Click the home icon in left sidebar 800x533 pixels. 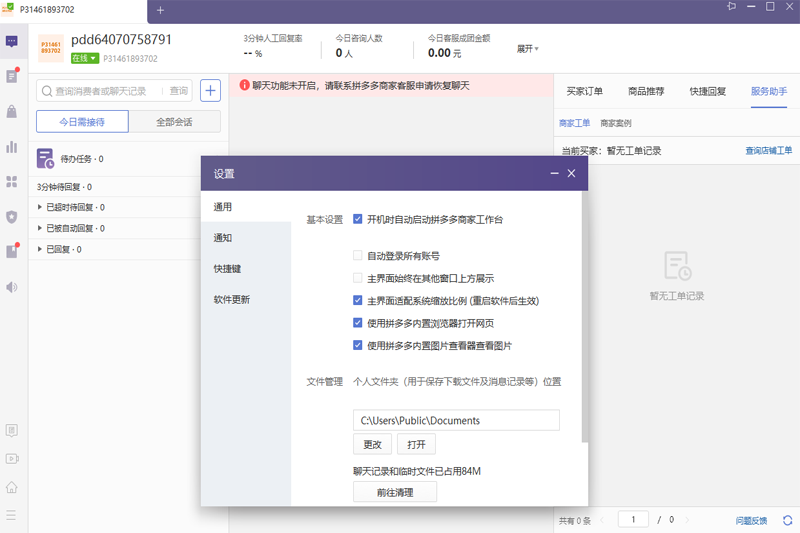[12, 487]
